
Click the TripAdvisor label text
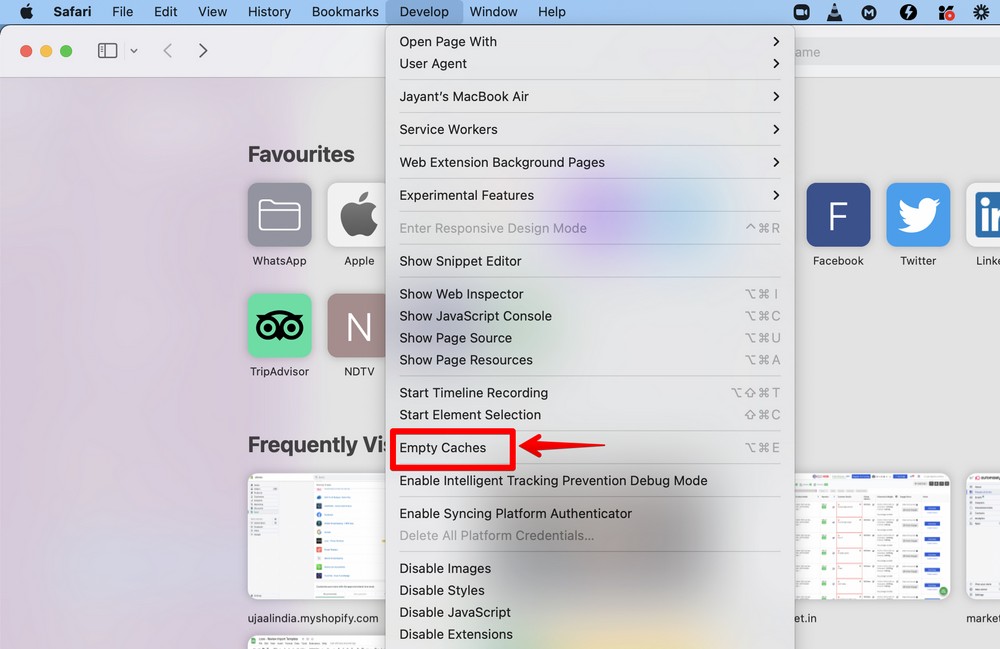[x=279, y=372]
